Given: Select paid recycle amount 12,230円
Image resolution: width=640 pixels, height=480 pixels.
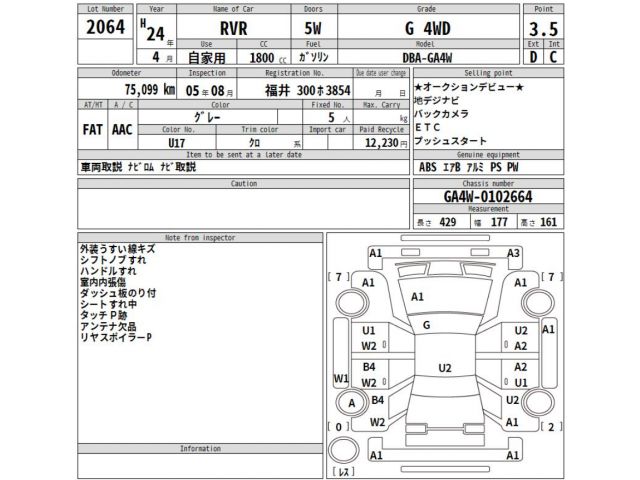Looking at the screenshot, I should click(x=386, y=143).
